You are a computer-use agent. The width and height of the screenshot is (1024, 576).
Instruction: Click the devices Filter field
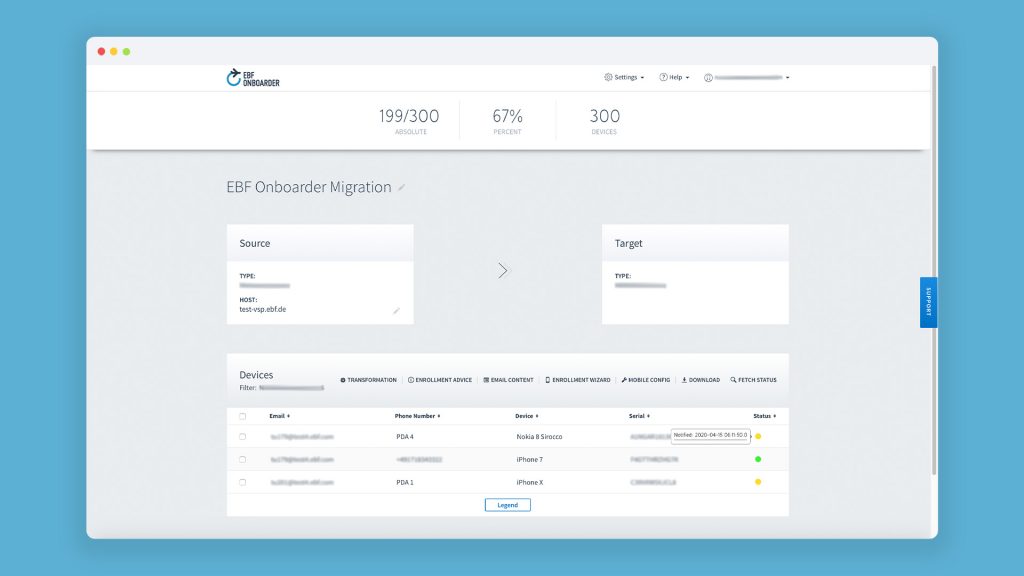click(291, 388)
